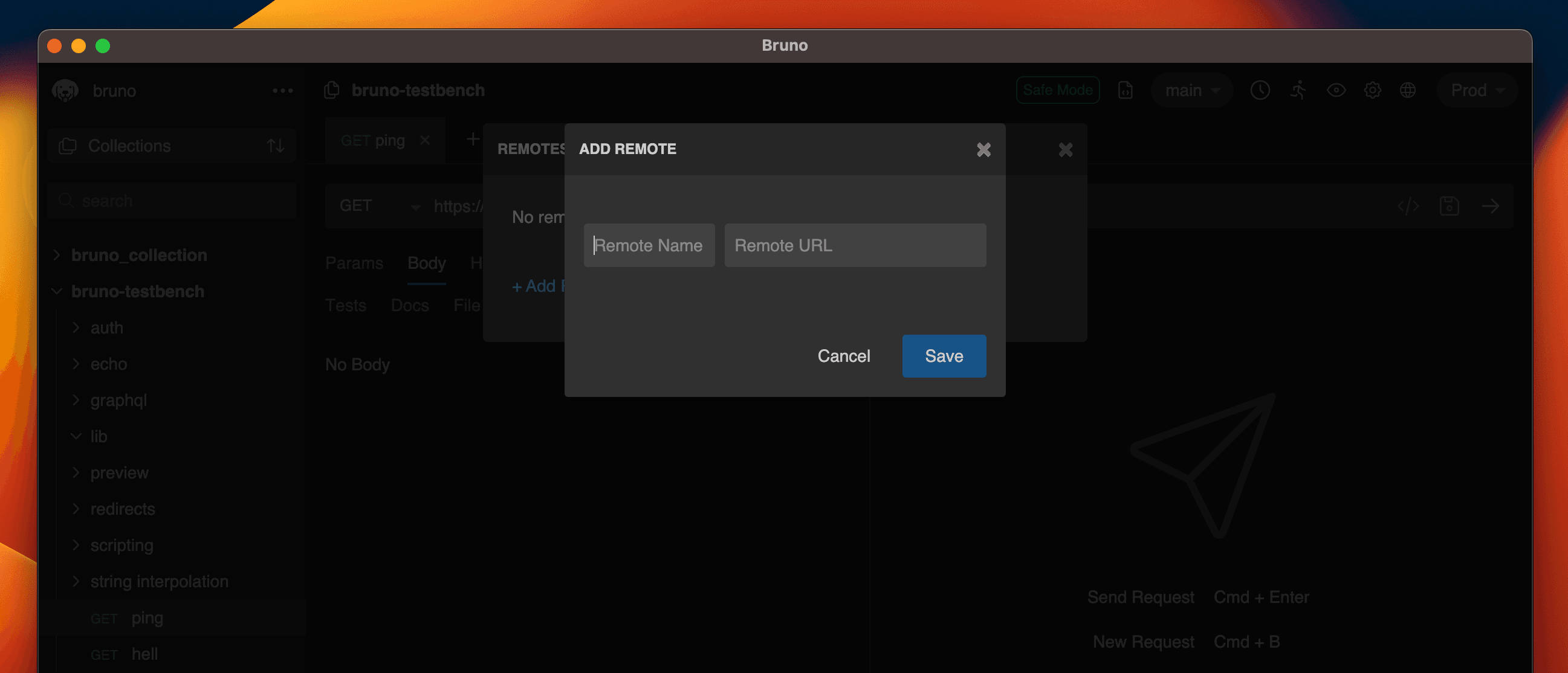The height and width of the screenshot is (673, 1568).
Task: Click the globe icon in toolbar
Action: coord(1407,91)
